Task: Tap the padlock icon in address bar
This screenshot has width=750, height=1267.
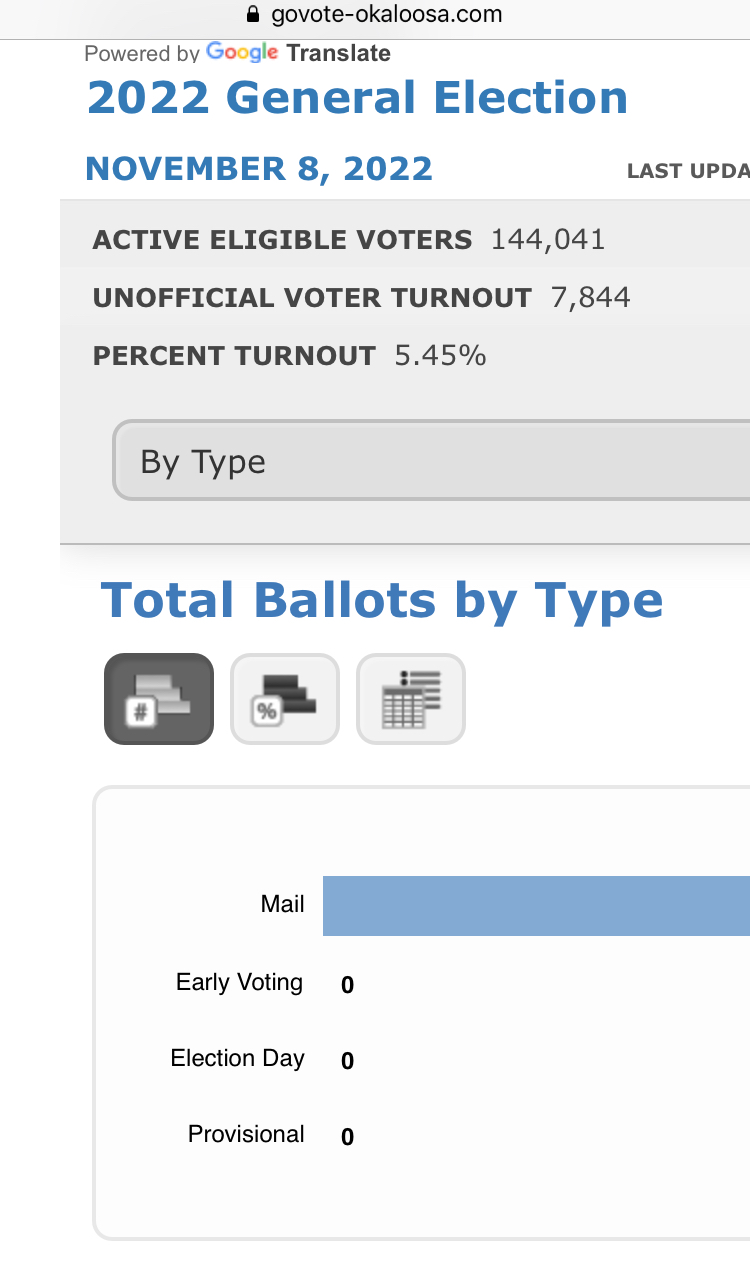Action: 252,15
